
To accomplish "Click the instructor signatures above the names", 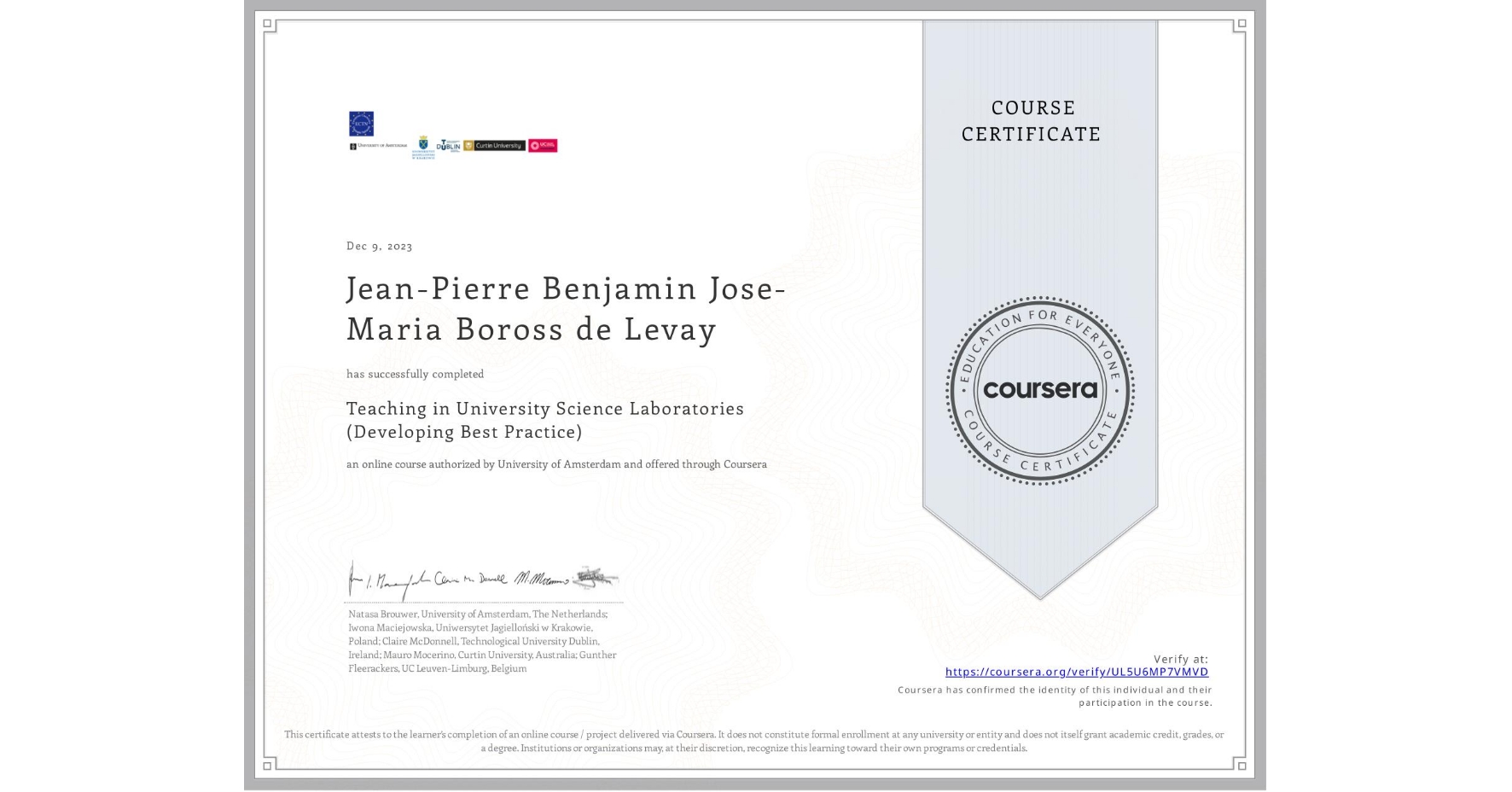I will tap(483, 579).
